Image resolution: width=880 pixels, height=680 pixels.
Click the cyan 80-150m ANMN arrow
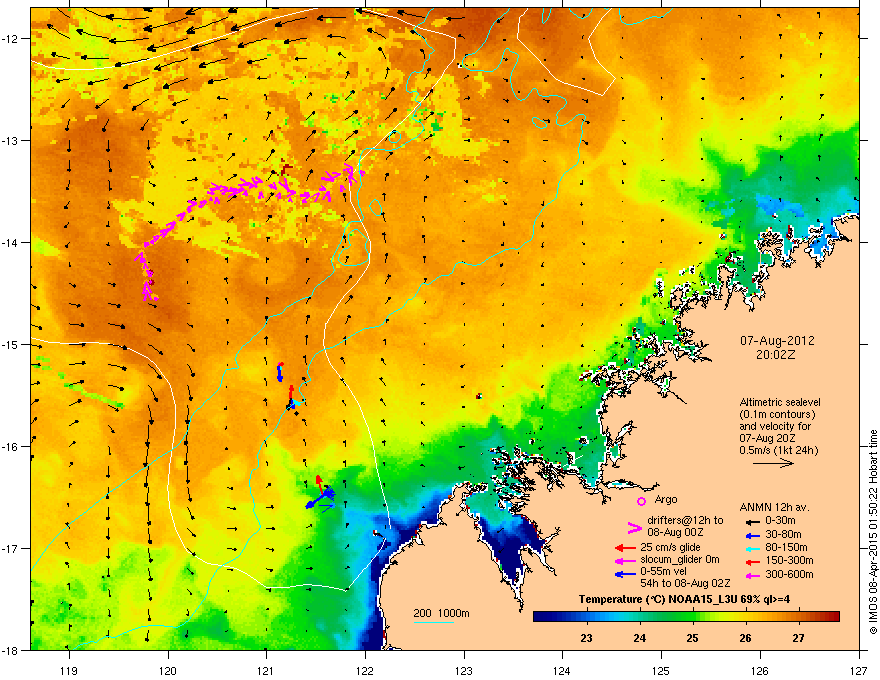click(751, 548)
